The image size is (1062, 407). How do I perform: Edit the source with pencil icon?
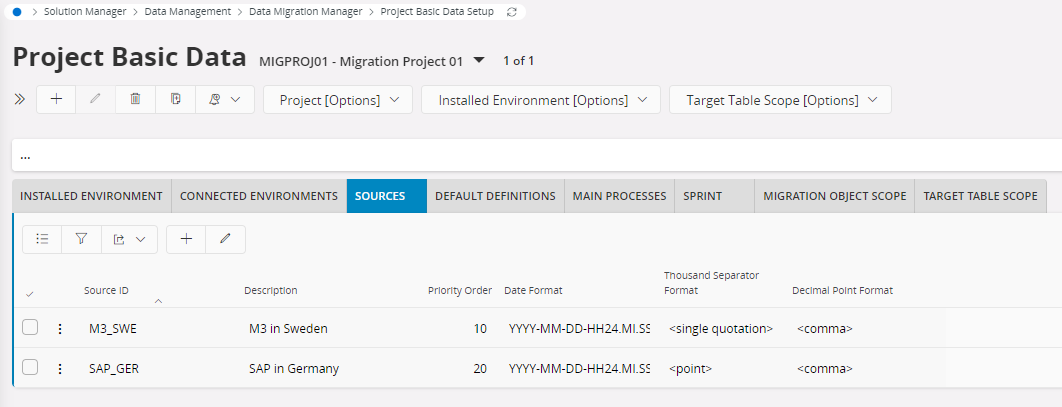click(x=225, y=239)
